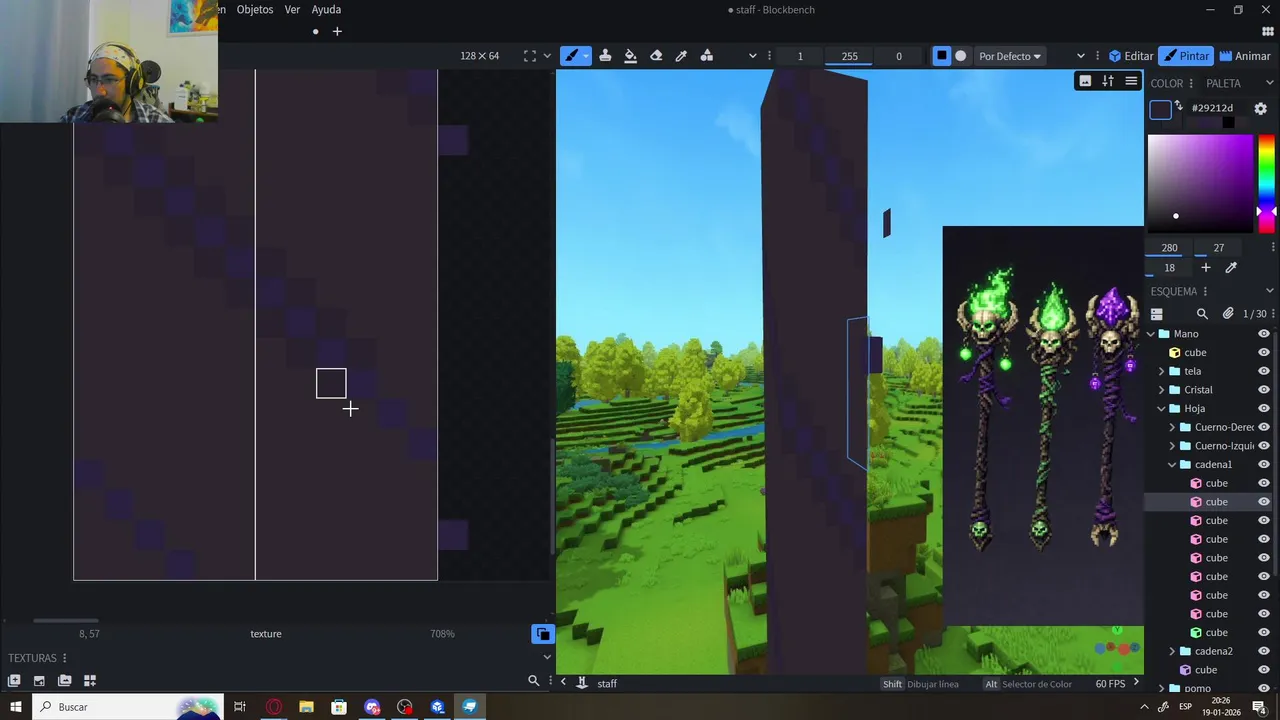Screen dimensions: 1280x720
Task: Add current color to palette
Action: (x=1206, y=268)
